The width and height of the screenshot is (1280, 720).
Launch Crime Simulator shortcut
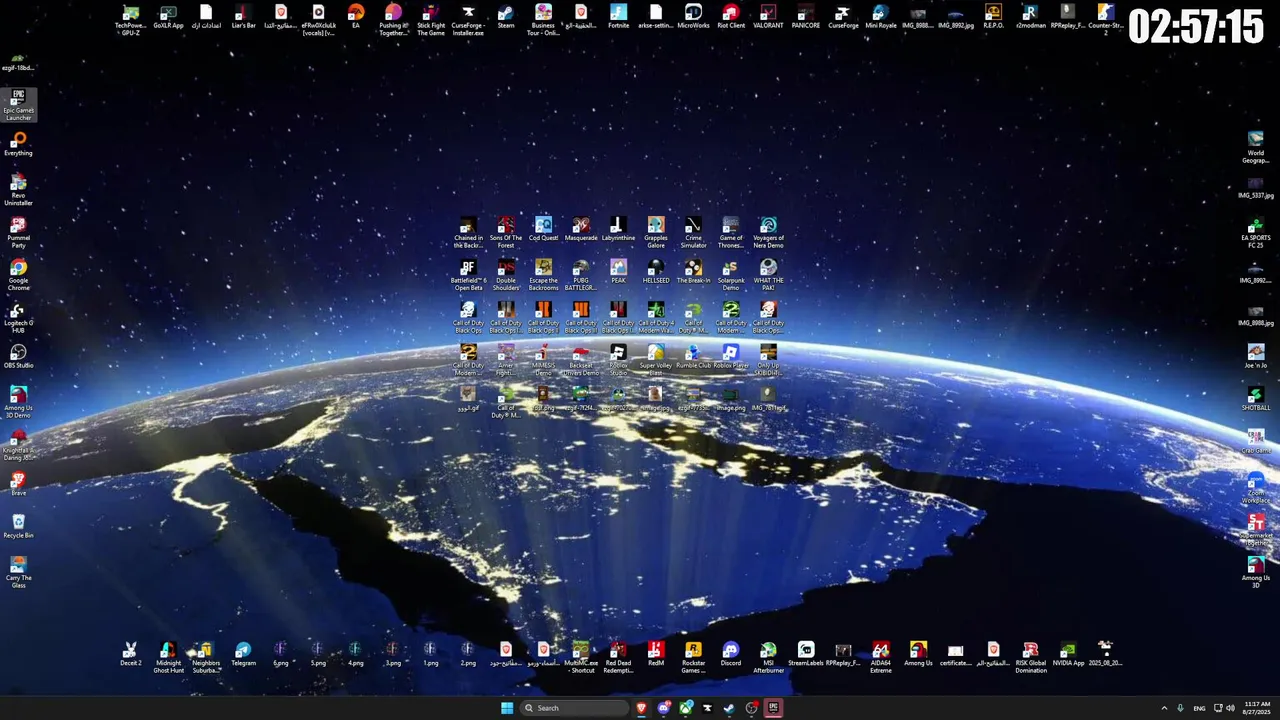tap(693, 232)
